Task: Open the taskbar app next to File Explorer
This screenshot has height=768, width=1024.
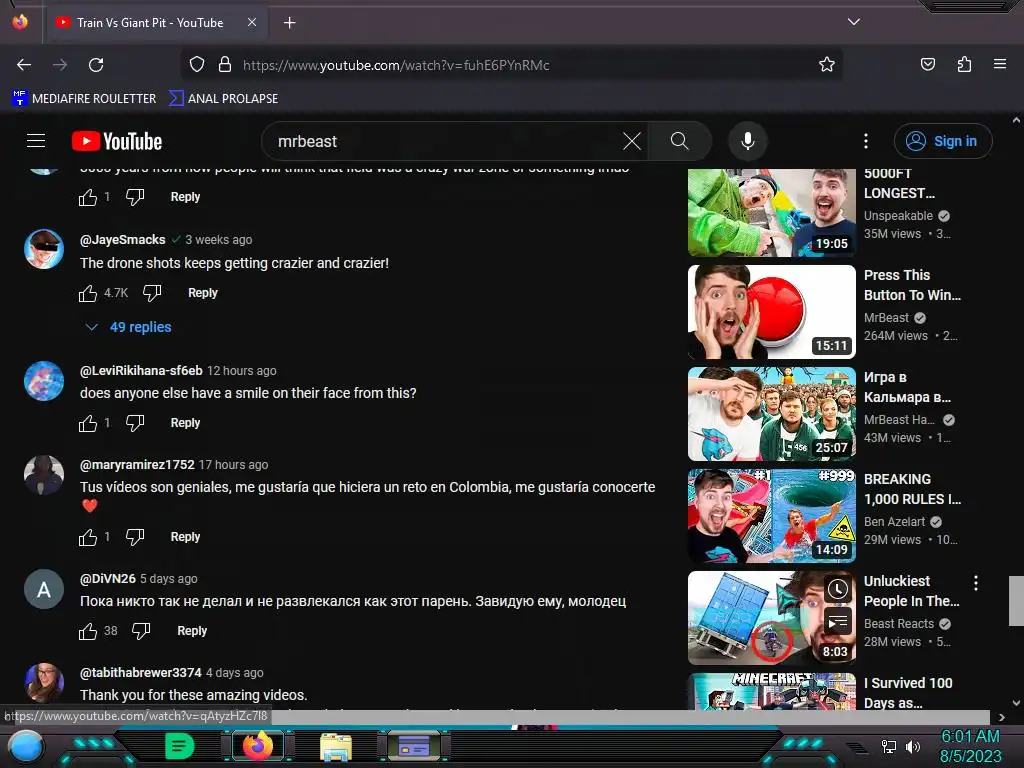Action: click(x=414, y=746)
